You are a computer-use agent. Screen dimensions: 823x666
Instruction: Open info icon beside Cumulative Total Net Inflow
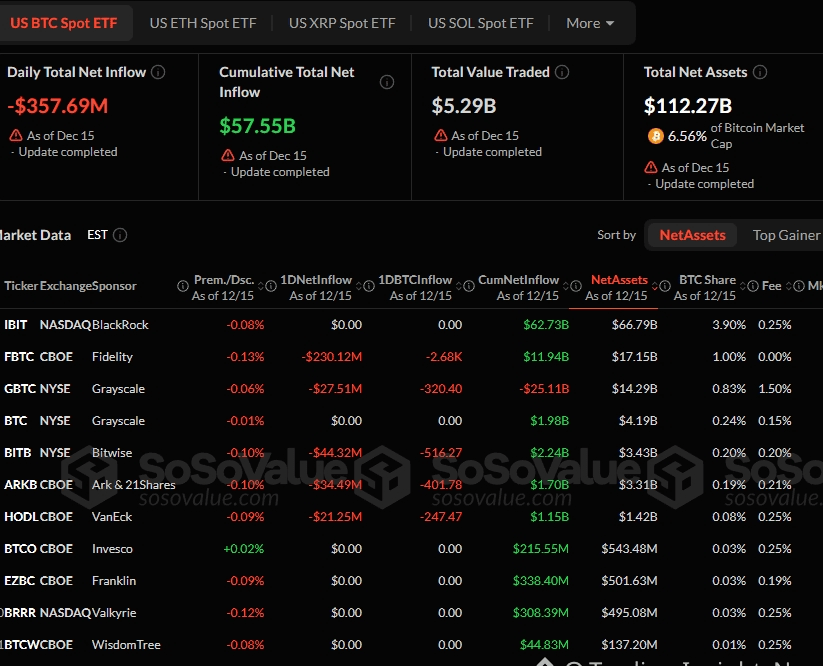[387, 82]
